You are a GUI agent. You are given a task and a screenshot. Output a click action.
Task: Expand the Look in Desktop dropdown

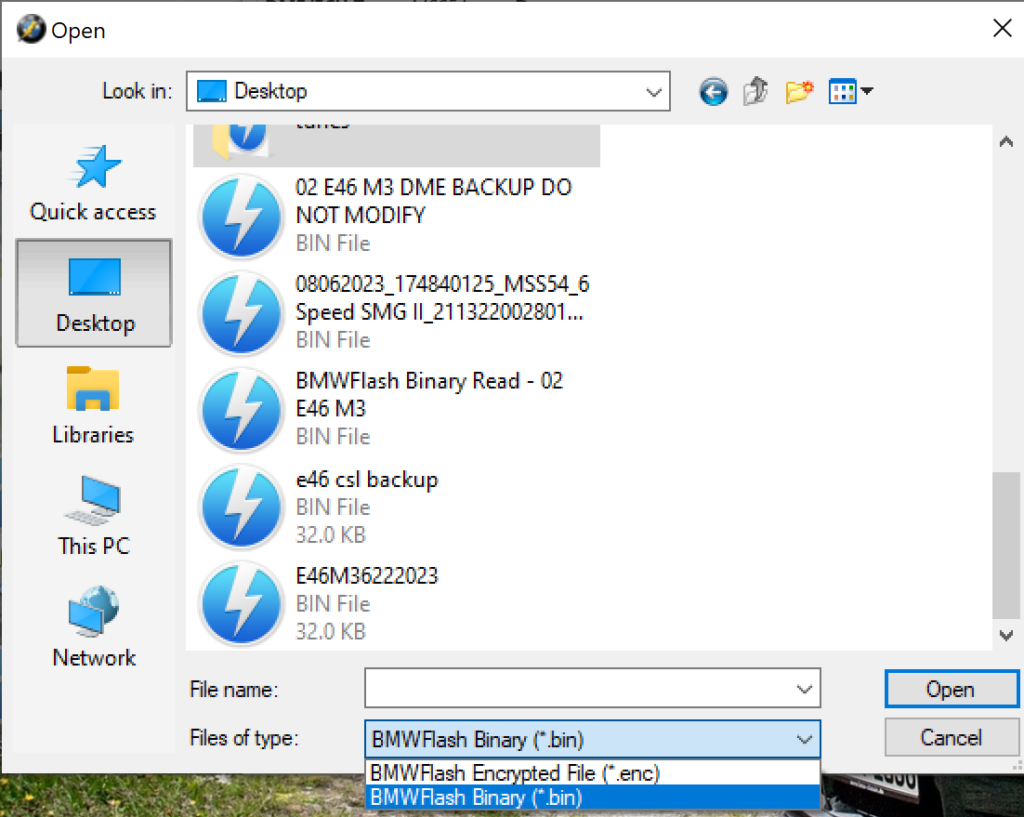point(654,92)
